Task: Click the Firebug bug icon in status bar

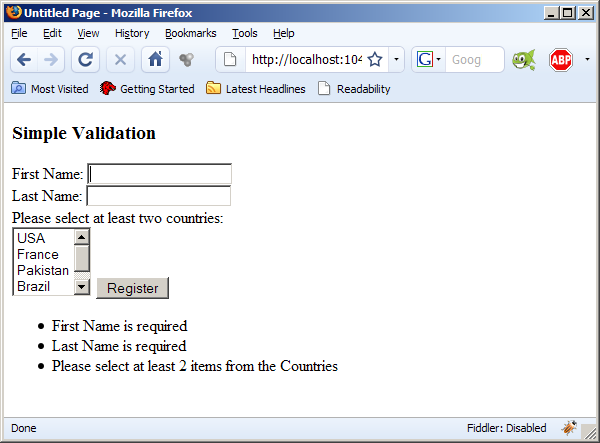Action: (570, 428)
